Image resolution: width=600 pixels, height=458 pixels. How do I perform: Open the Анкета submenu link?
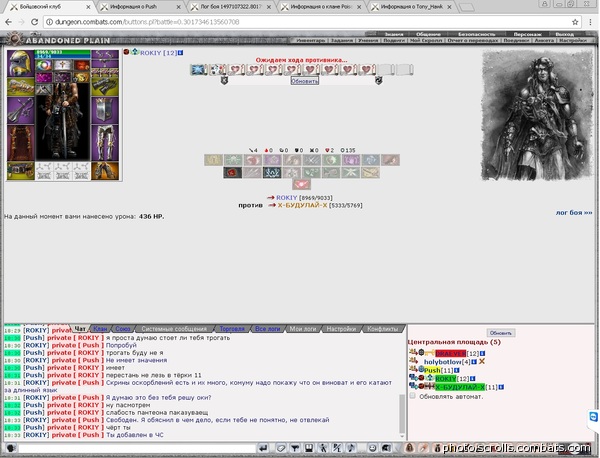click(544, 40)
